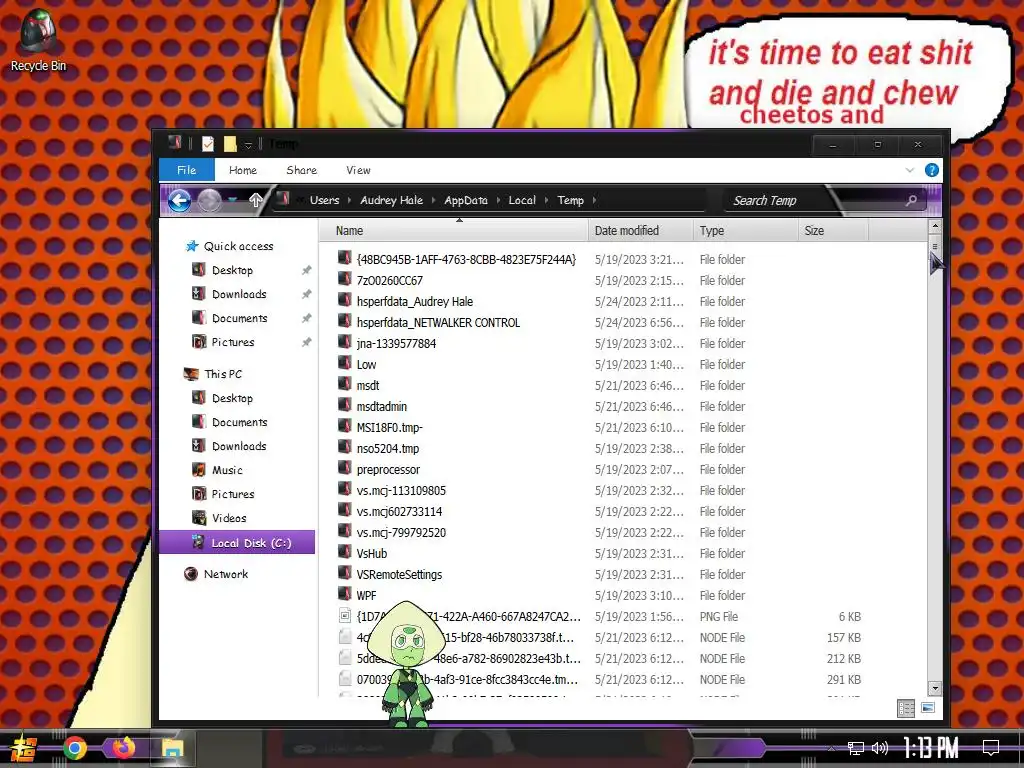Image resolution: width=1024 pixels, height=768 pixels.
Task: Expand the chevron after AppData breadcrumb
Action: (498, 200)
